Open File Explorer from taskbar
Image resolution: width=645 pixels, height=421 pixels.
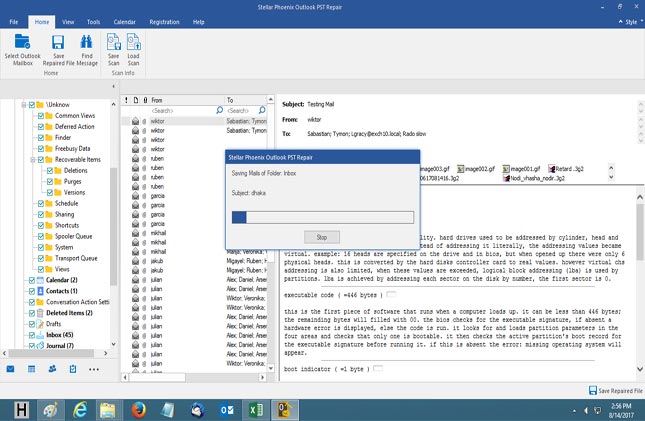[109, 410]
